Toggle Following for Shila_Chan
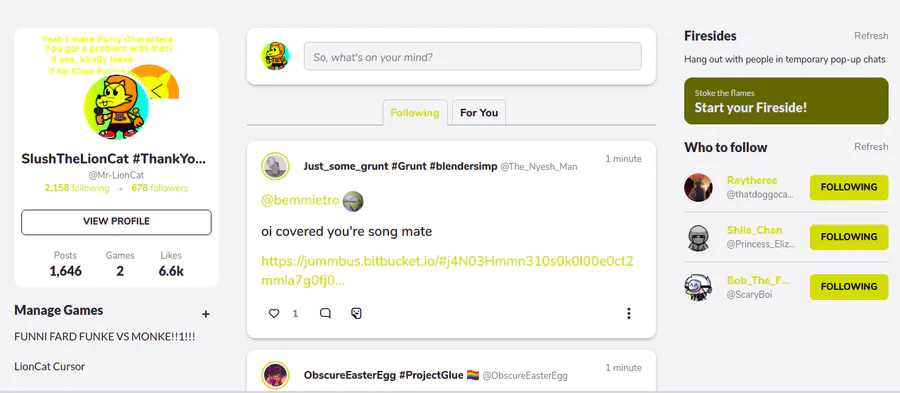 (x=849, y=237)
